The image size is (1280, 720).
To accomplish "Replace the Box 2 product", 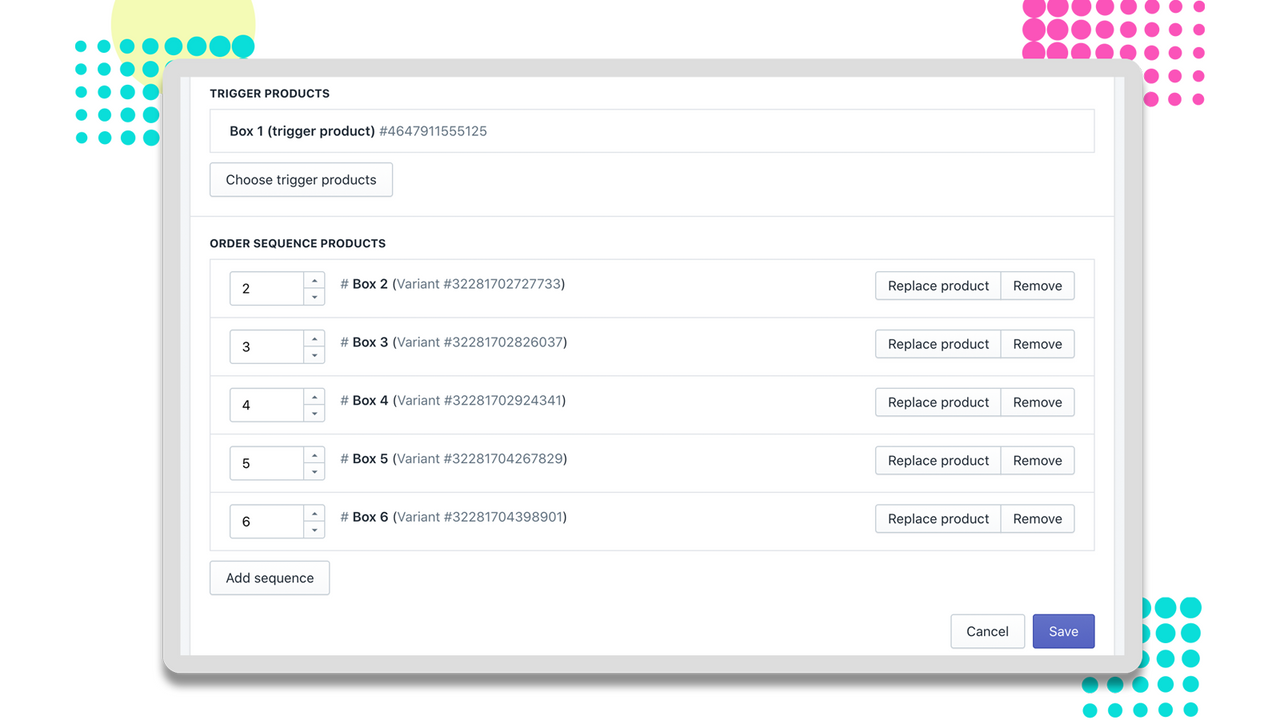I will [x=937, y=285].
